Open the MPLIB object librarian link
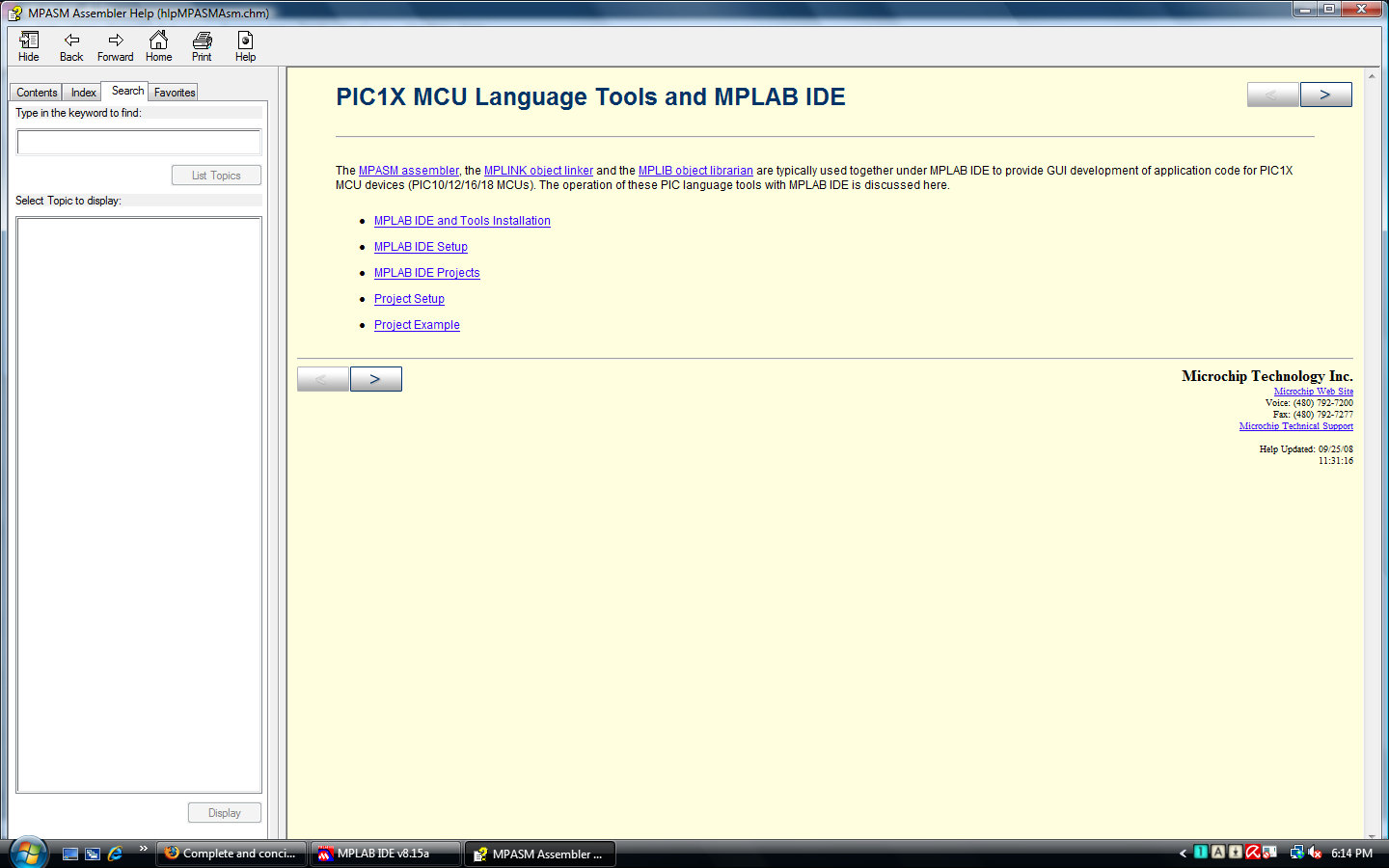The width and height of the screenshot is (1389, 868). click(695, 171)
